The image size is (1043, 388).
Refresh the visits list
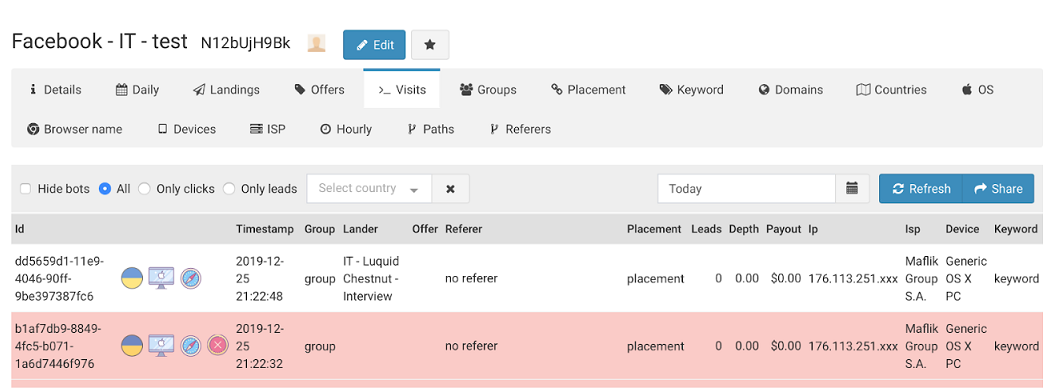[x=921, y=188]
